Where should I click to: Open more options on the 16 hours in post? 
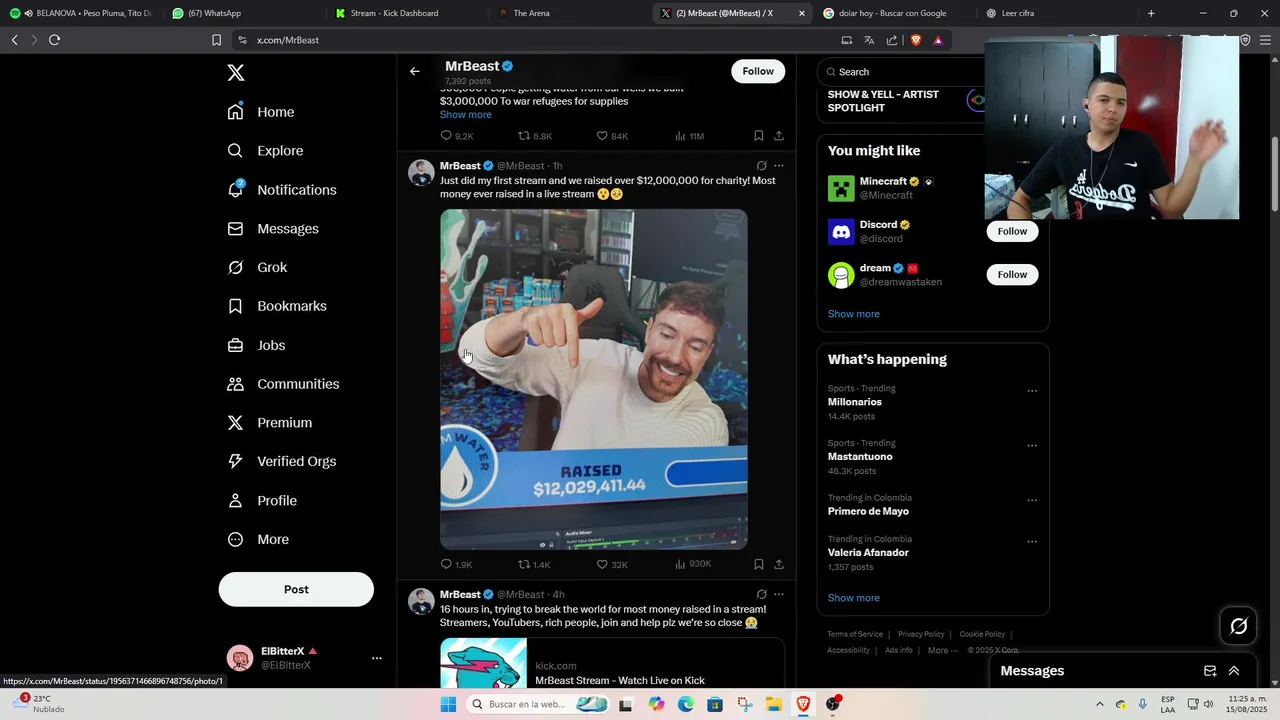click(x=779, y=594)
